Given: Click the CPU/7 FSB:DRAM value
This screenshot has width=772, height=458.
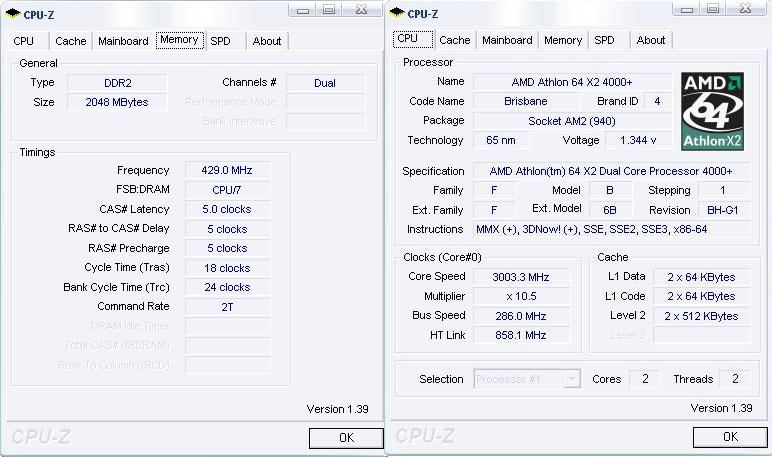Looking at the screenshot, I should [x=227, y=190].
